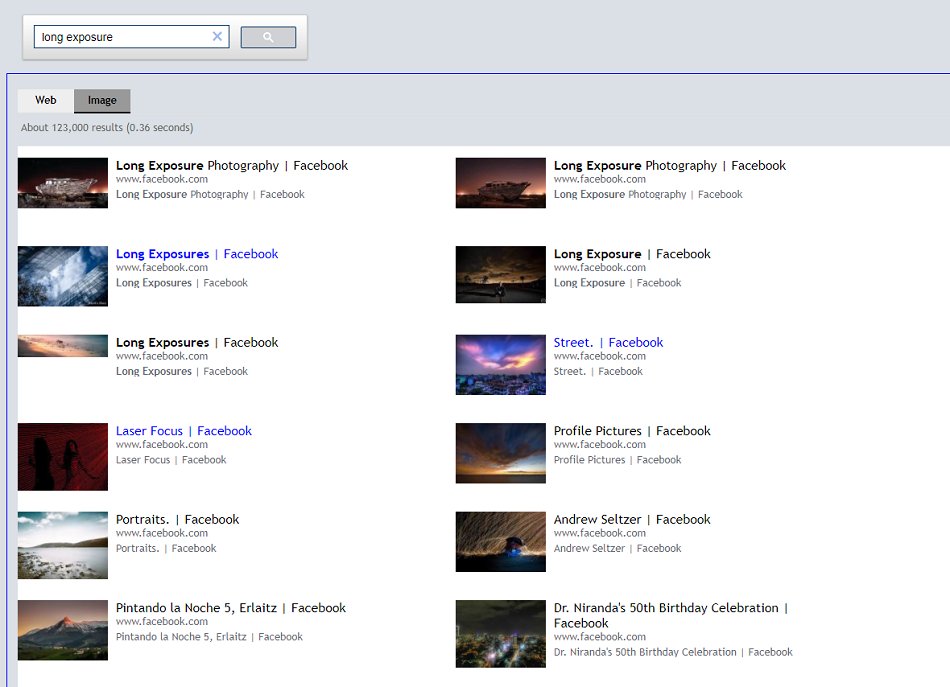The image size is (950, 687).
Task: Click gray 'Street. | Facebook' snippet
Action: [x=598, y=371]
